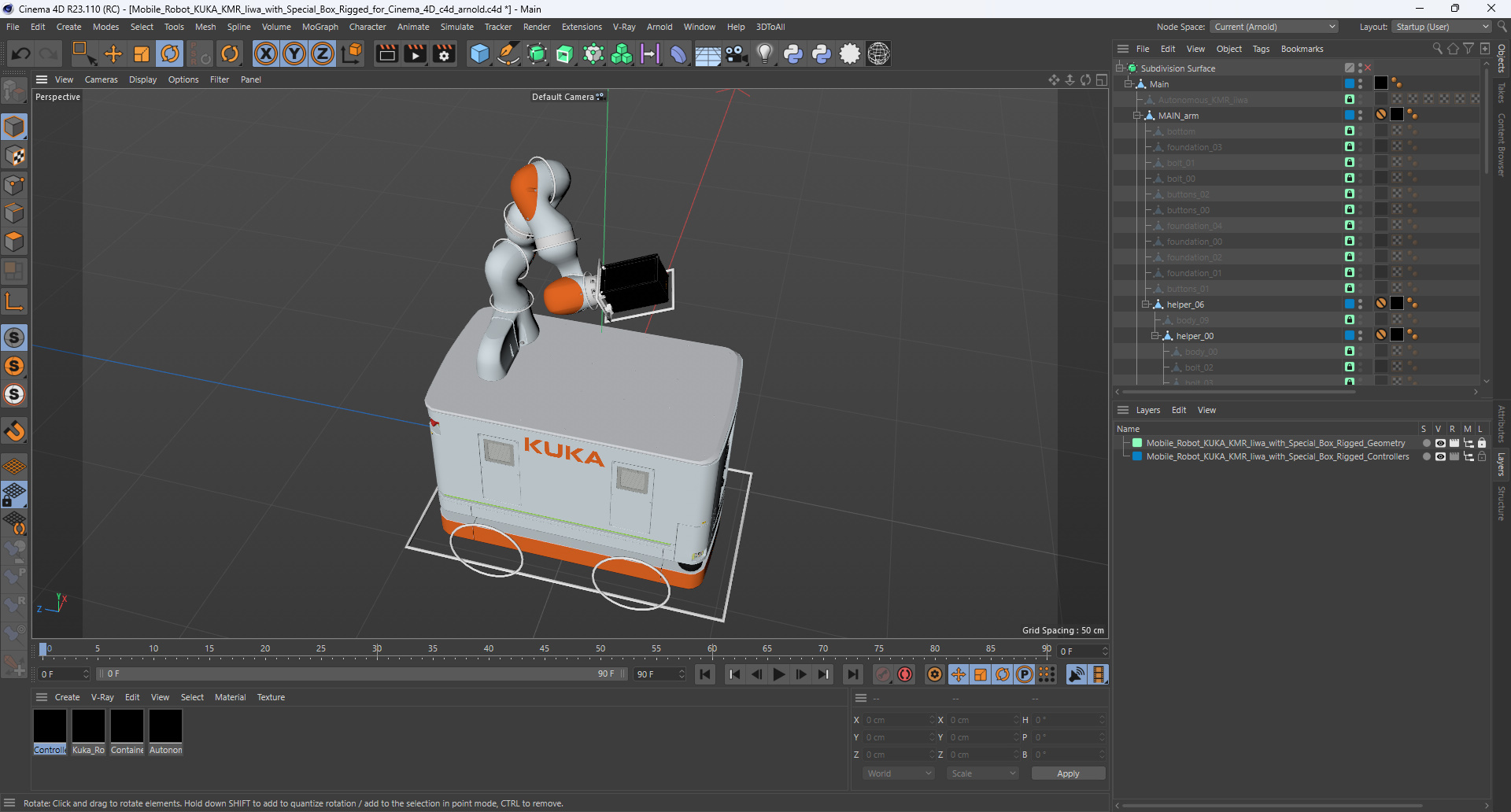Open Layers panel Edit menu
Image resolution: width=1511 pixels, height=812 pixels.
[x=1178, y=410]
